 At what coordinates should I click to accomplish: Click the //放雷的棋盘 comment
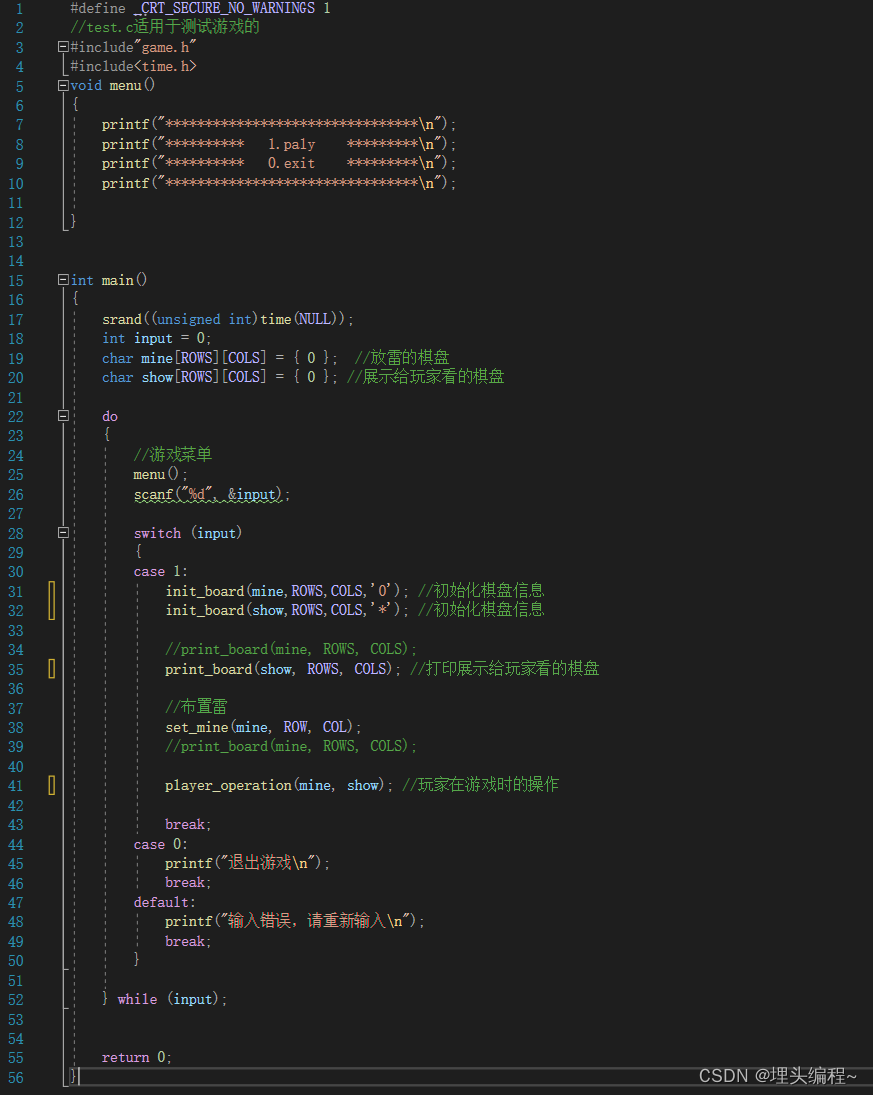[402, 358]
